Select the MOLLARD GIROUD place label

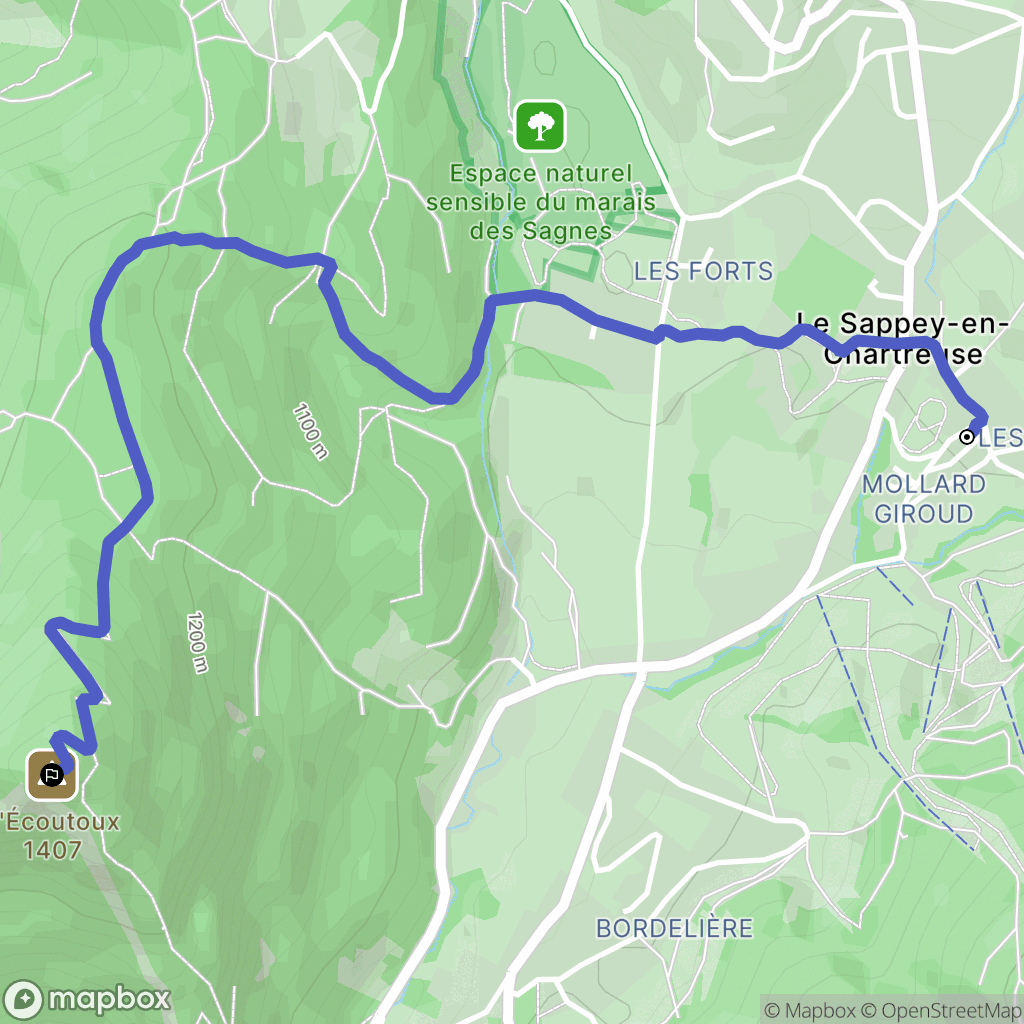pyautogui.click(x=923, y=499)
